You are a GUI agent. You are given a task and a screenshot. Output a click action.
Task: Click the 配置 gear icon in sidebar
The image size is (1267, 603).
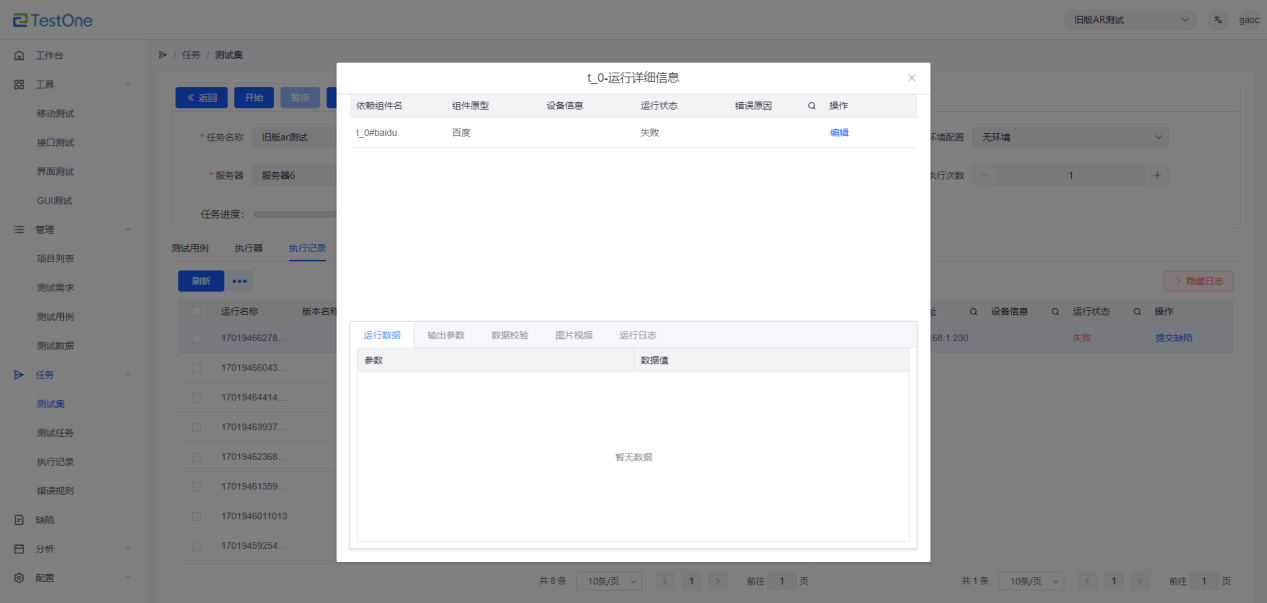coord(19,578)
